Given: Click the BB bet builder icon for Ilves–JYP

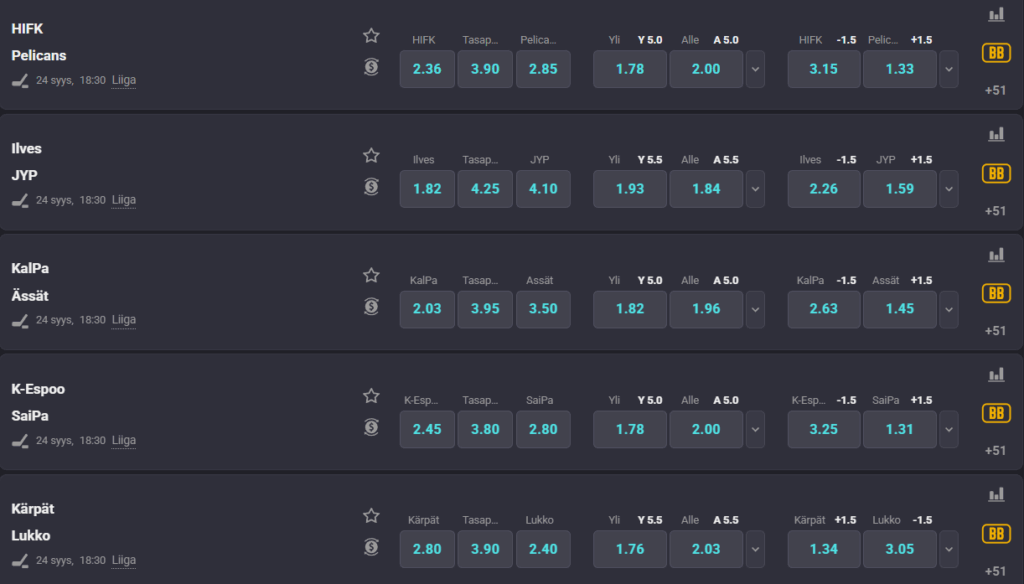Looking at the screenshot, I should pos(995,174).
